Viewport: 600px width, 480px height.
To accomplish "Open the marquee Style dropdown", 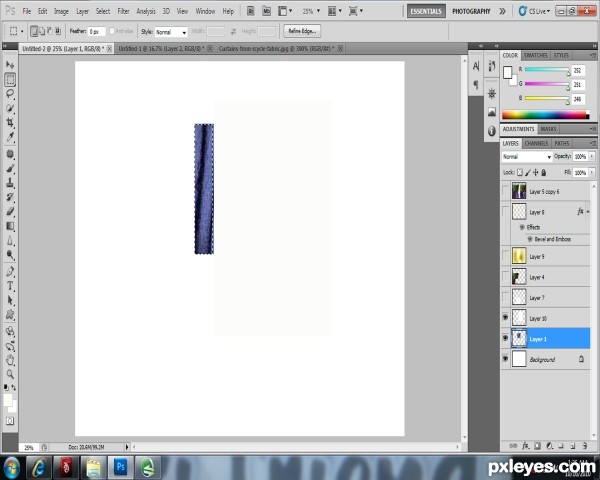I will coord(171,32).
